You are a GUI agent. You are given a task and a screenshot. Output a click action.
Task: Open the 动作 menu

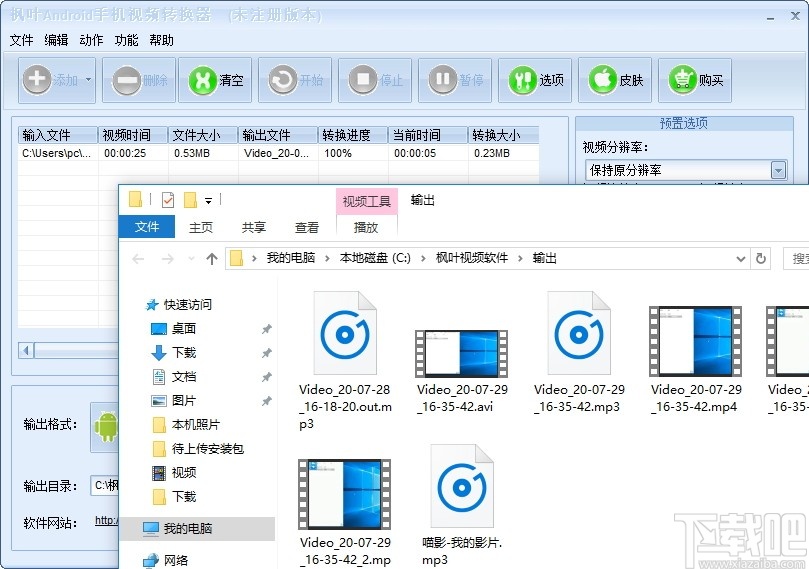(91, 40)
